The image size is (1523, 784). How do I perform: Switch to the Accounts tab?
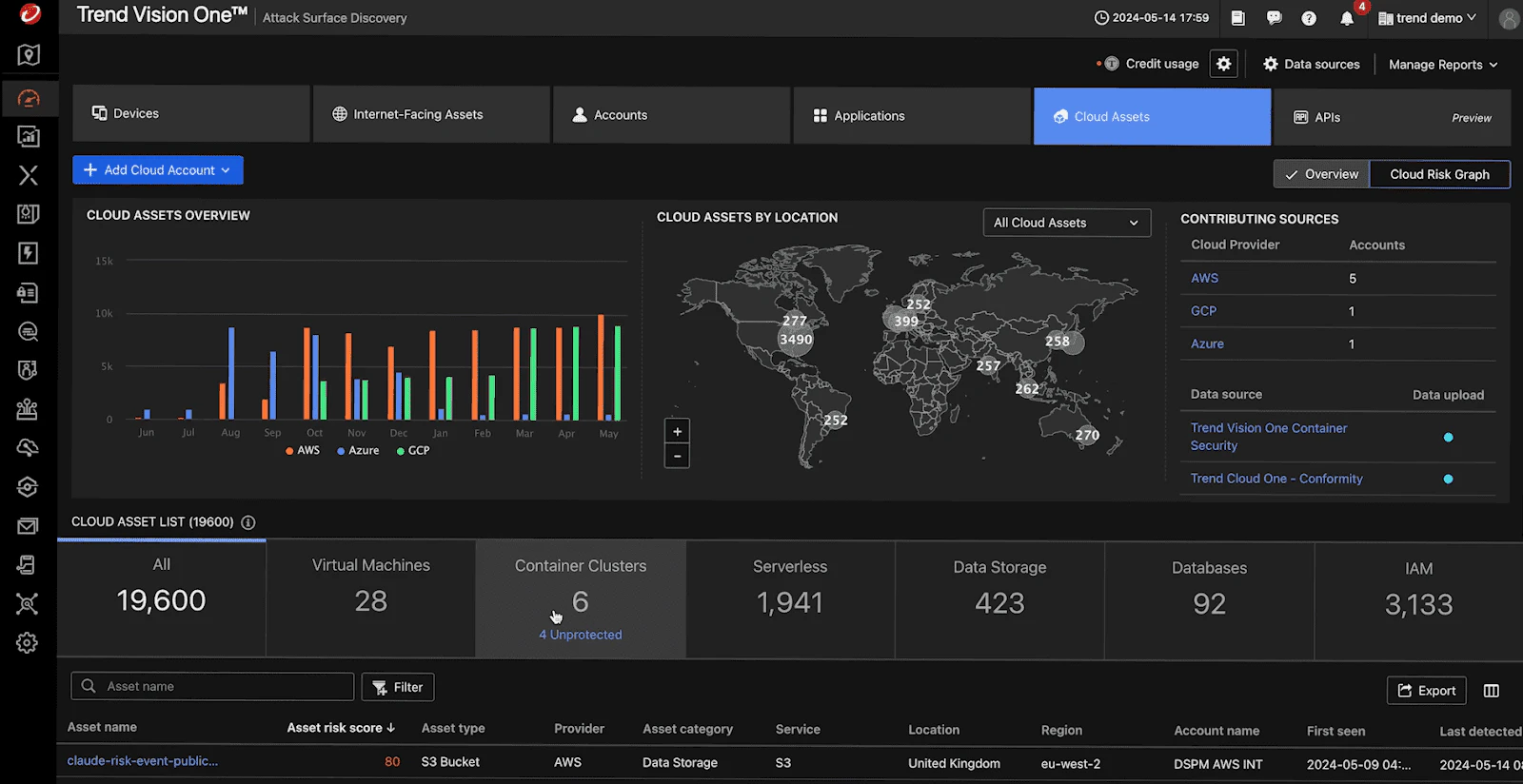(672, 114)
